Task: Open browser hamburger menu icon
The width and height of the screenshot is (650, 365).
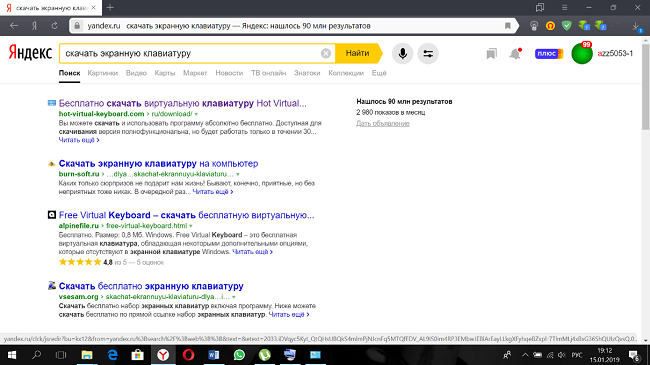Action: coord(564,7)
